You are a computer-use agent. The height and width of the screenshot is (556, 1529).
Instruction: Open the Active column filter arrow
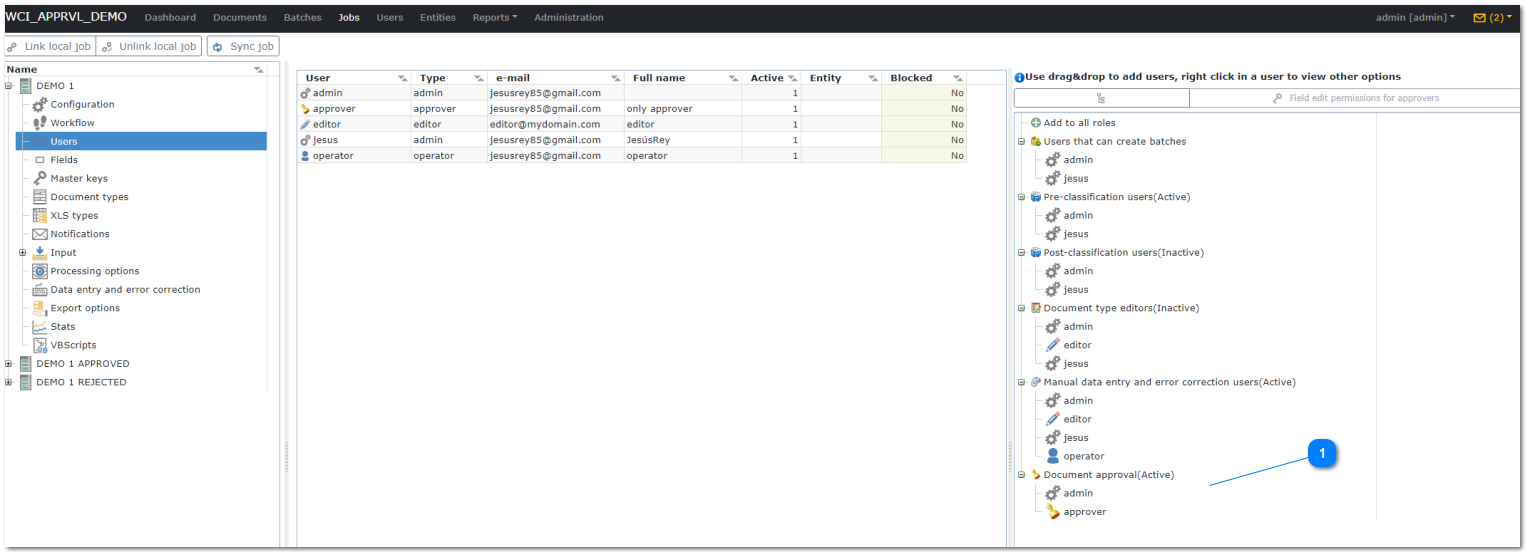[793, 78]
